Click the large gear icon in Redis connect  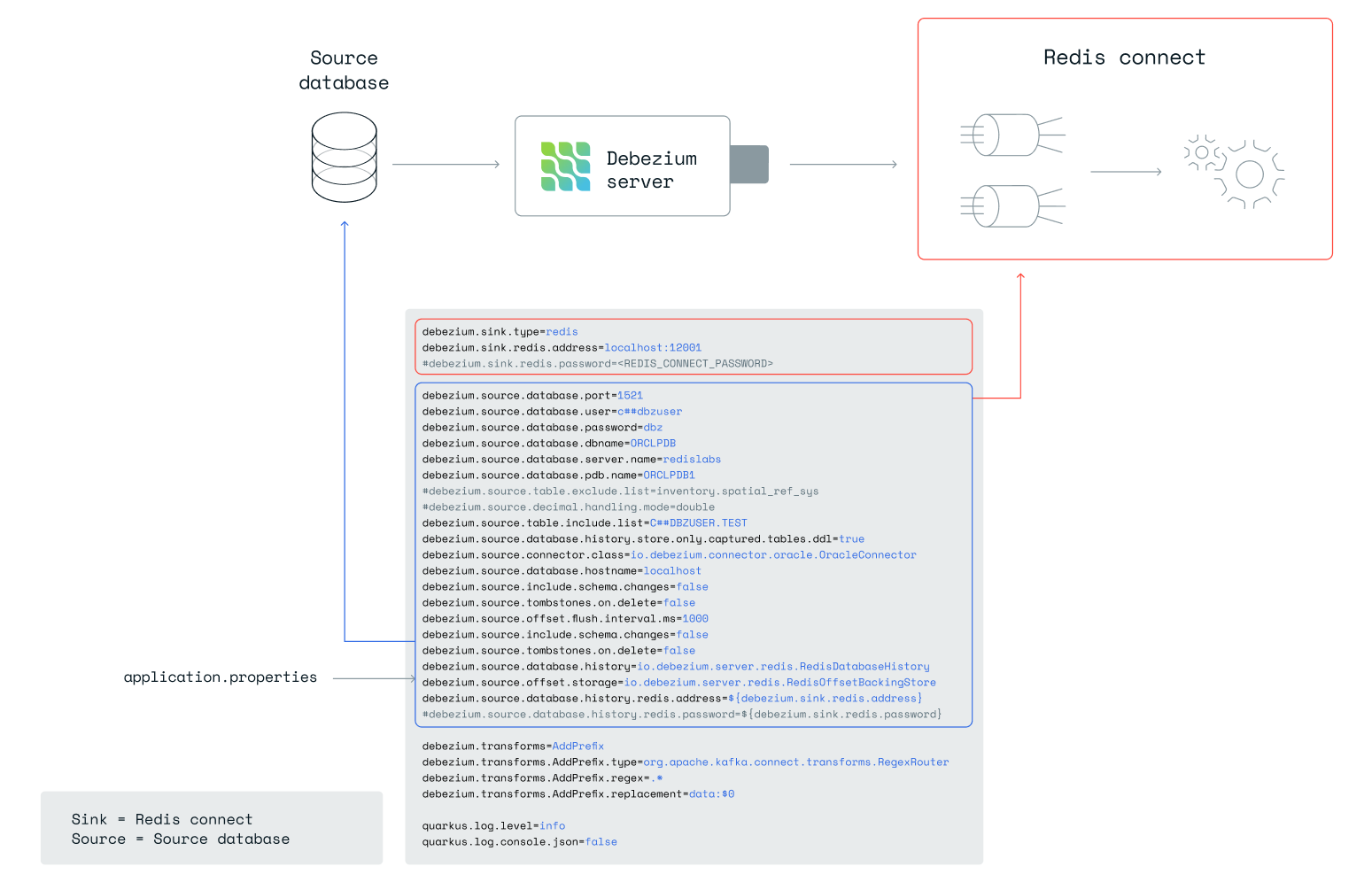point(1250,174)
